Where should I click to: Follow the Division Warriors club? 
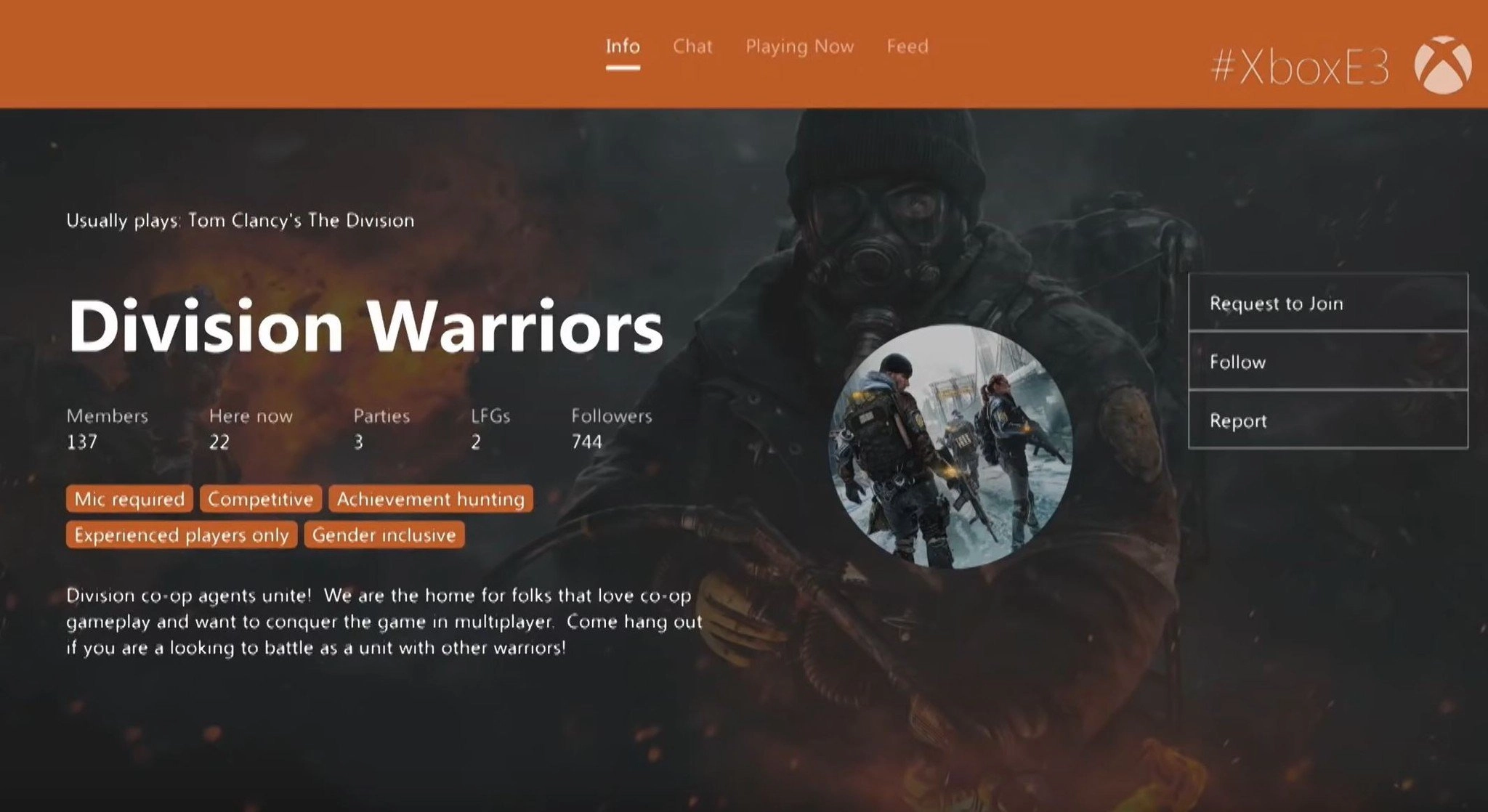click(1328, 361)
